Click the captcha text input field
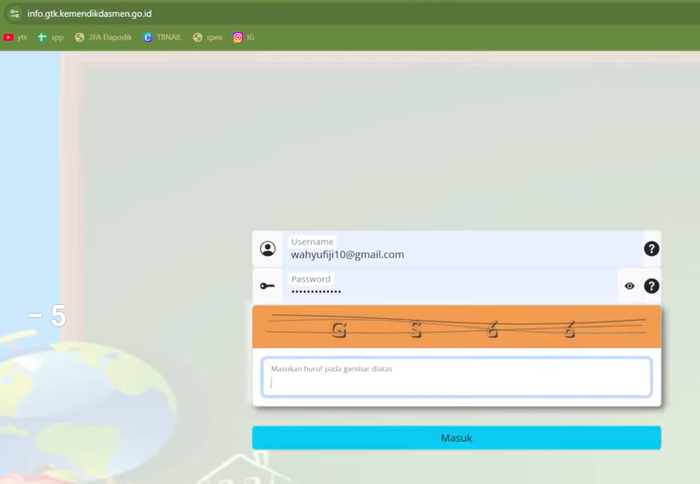Viewport: 700px width, 484px height. [456, 378]
